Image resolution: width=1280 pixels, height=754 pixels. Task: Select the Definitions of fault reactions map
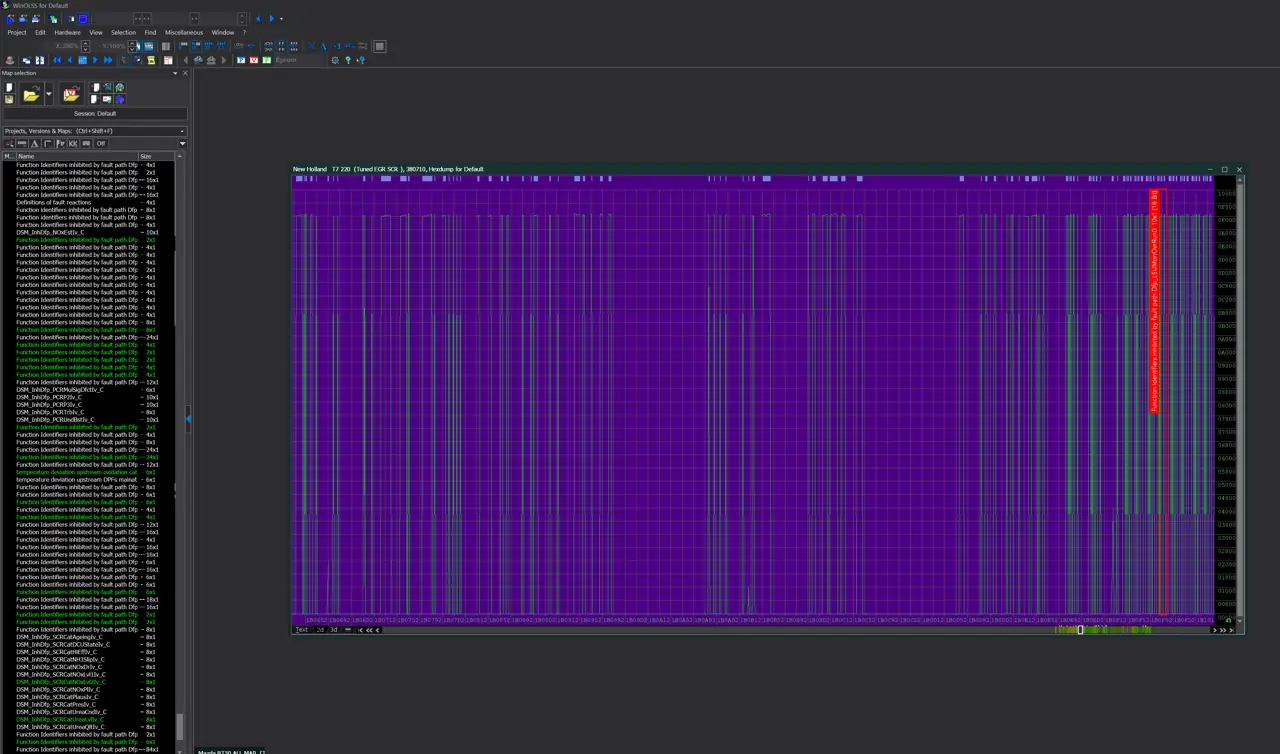pos(88,202)
